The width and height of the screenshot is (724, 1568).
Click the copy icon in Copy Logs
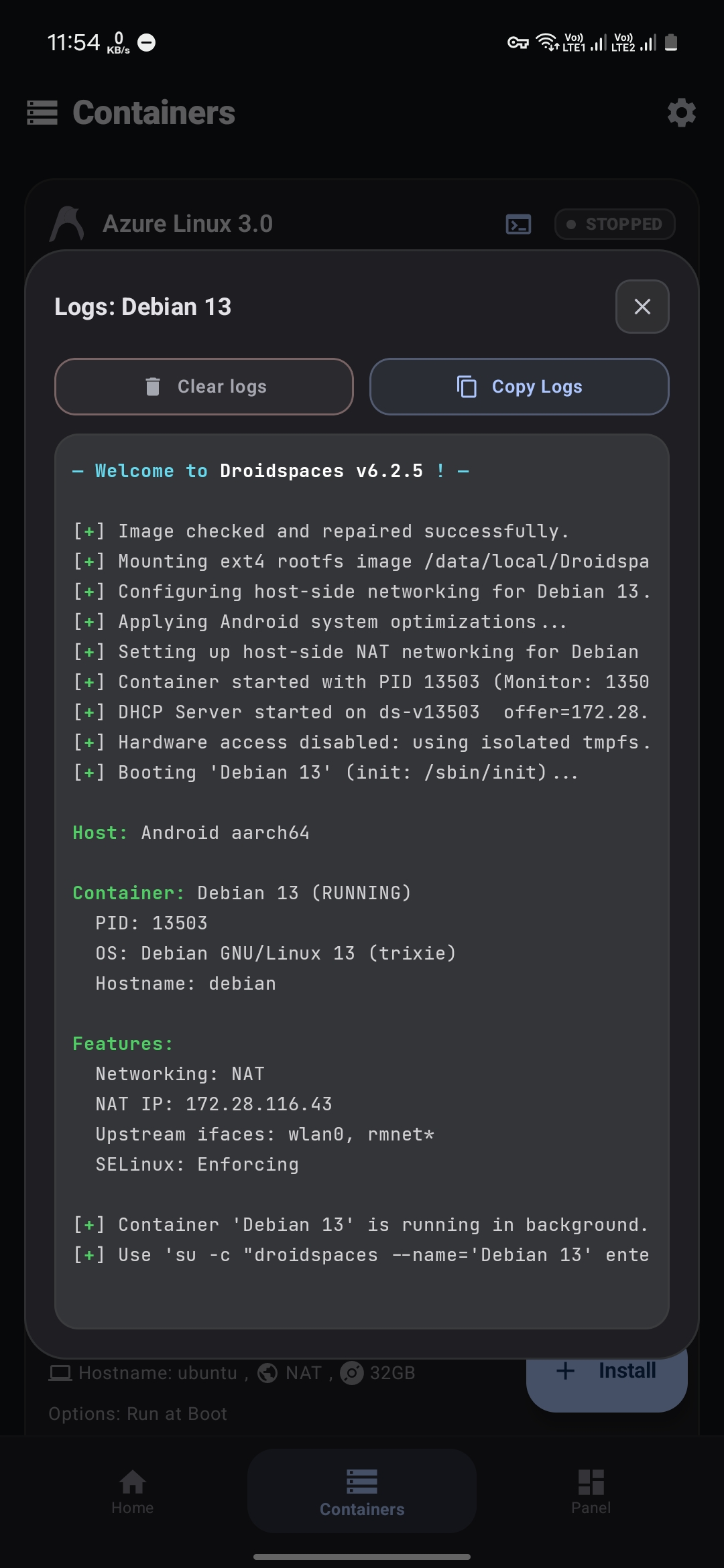click(x=467, y=387)
